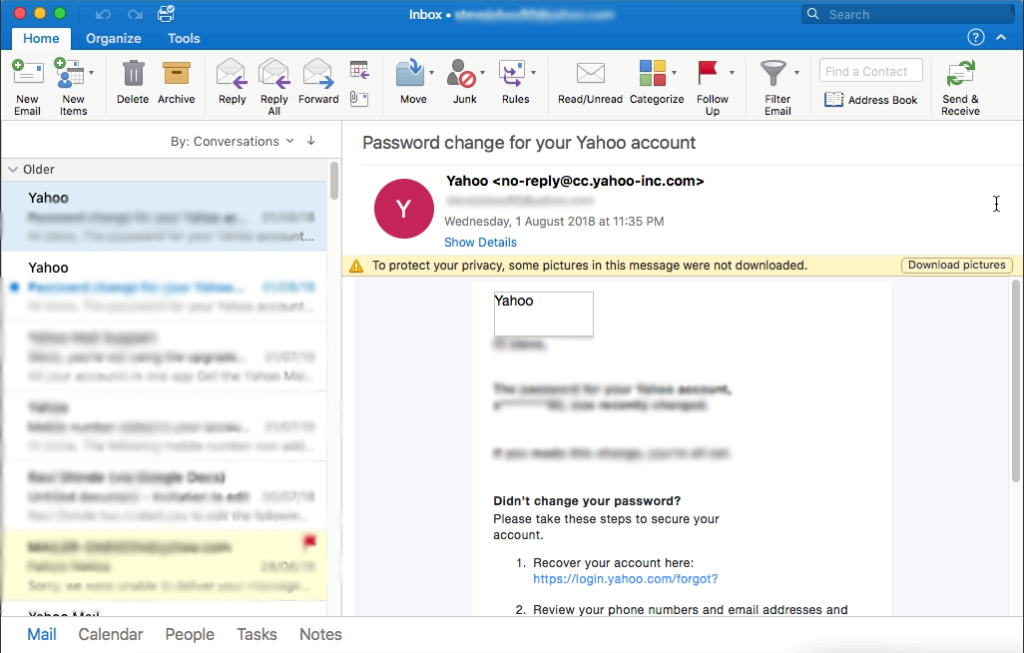Create a New Email
The width and height of the screenshot is (1024, 653).
(27, 87)
